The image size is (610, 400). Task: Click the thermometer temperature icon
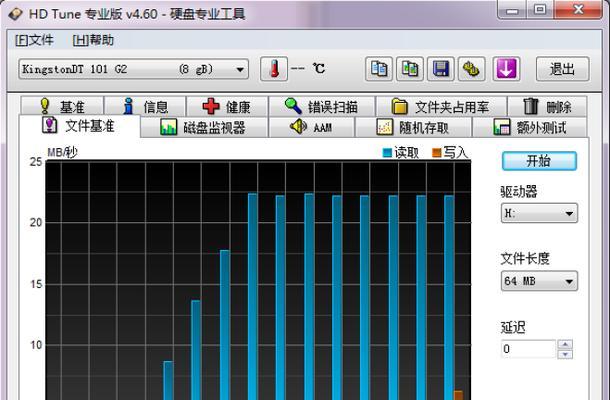(x=274, y=69)
